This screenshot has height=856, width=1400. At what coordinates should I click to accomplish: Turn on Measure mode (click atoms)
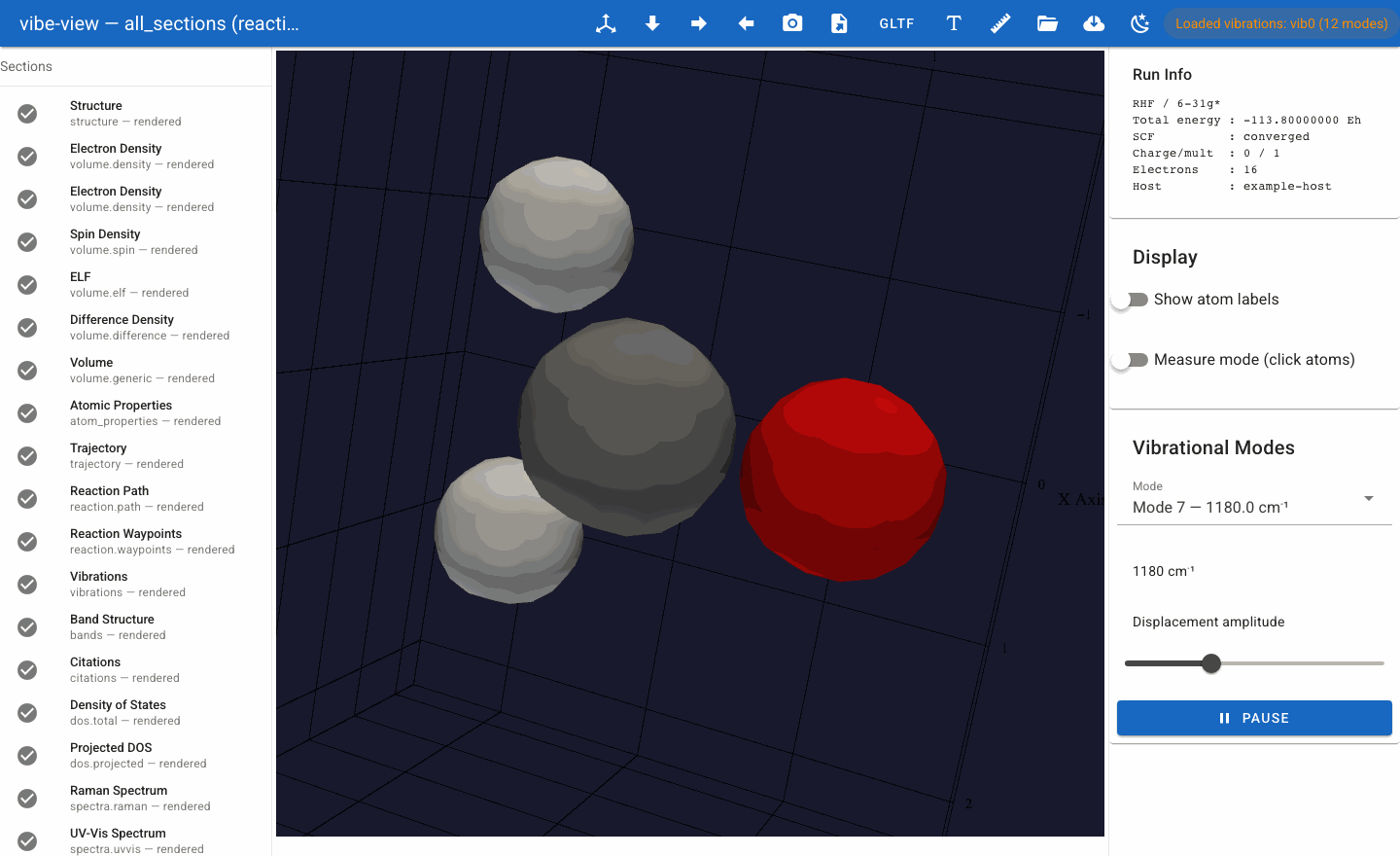(1131, 360)
